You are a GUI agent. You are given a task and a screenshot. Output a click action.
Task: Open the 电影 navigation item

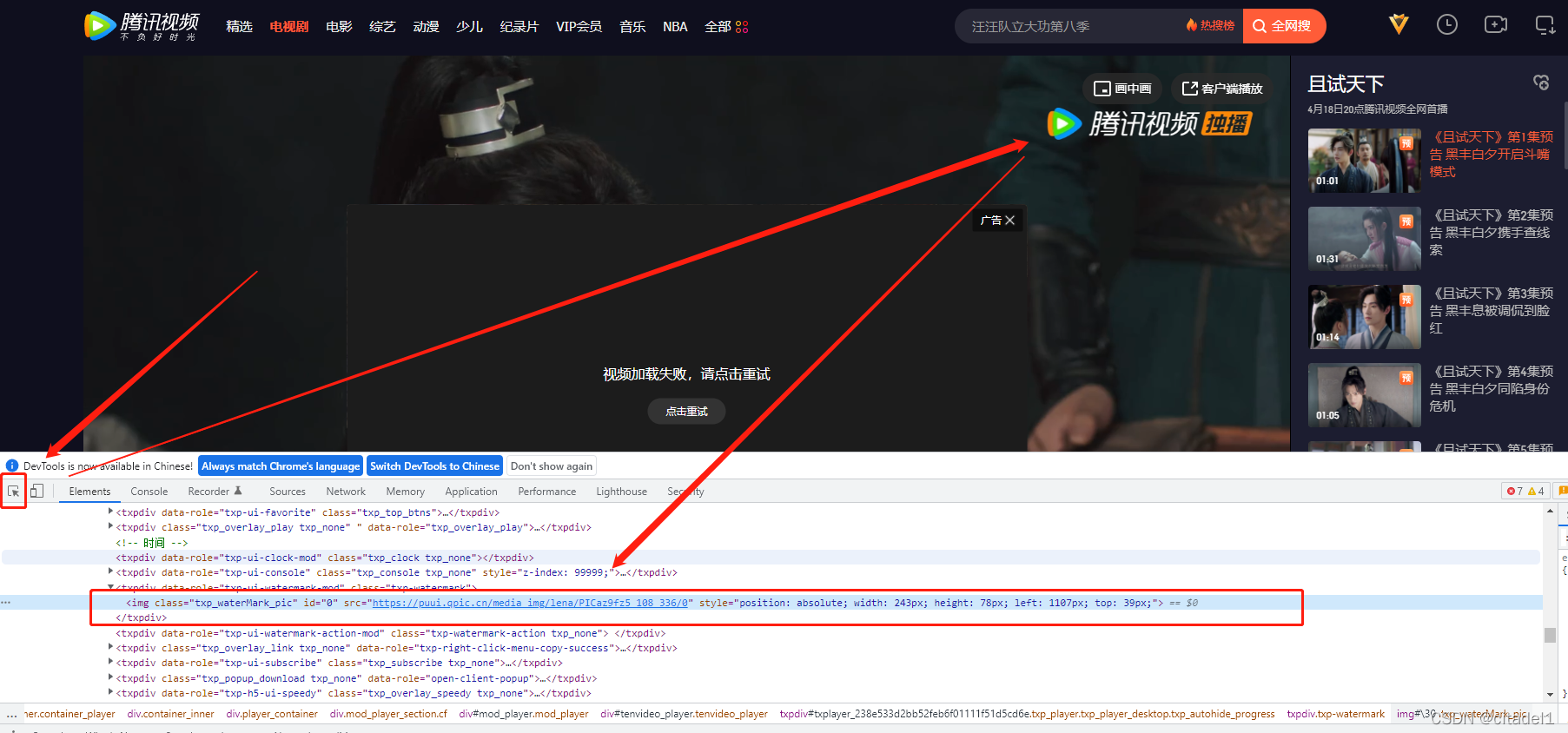[x=339, y=27]
